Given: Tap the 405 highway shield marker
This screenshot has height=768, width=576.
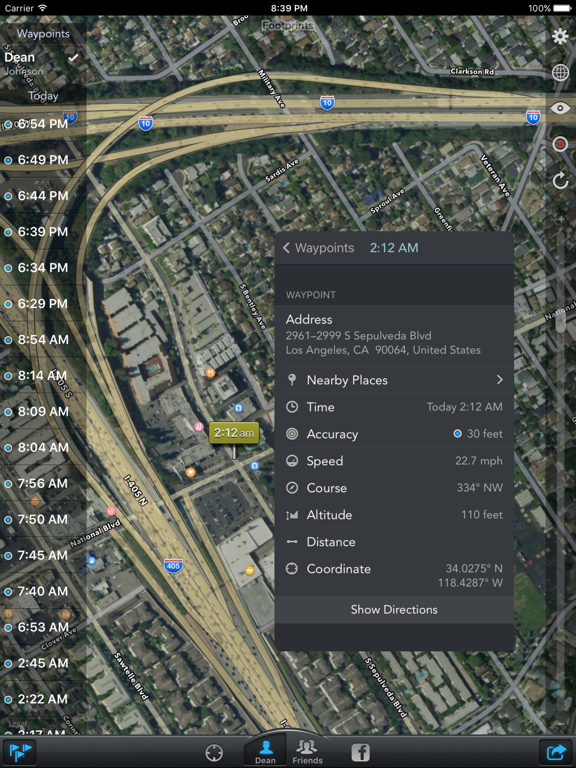Looking at the screenshot, I should coord(173,566).
